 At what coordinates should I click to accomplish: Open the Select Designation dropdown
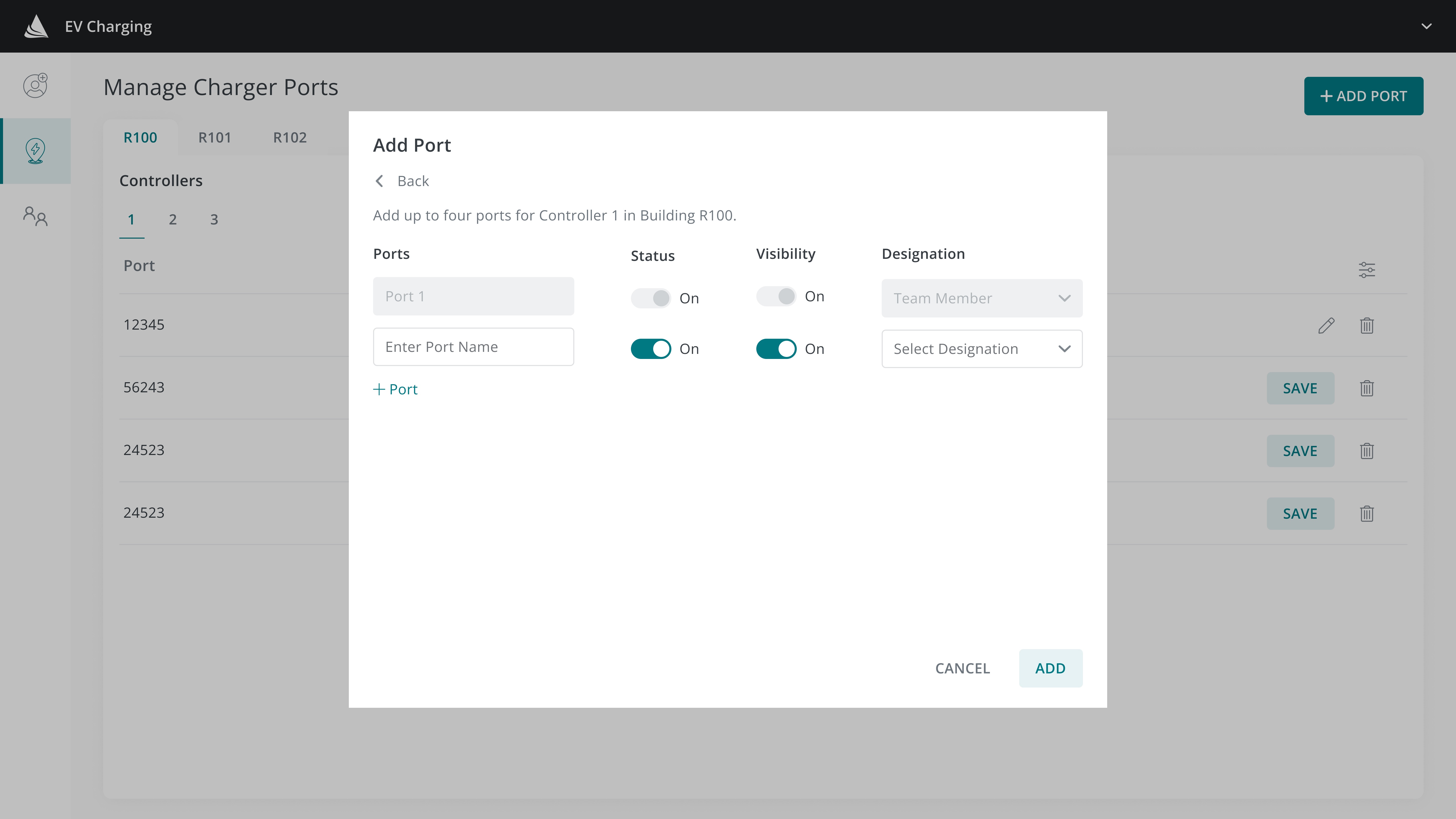coord(982,349)
